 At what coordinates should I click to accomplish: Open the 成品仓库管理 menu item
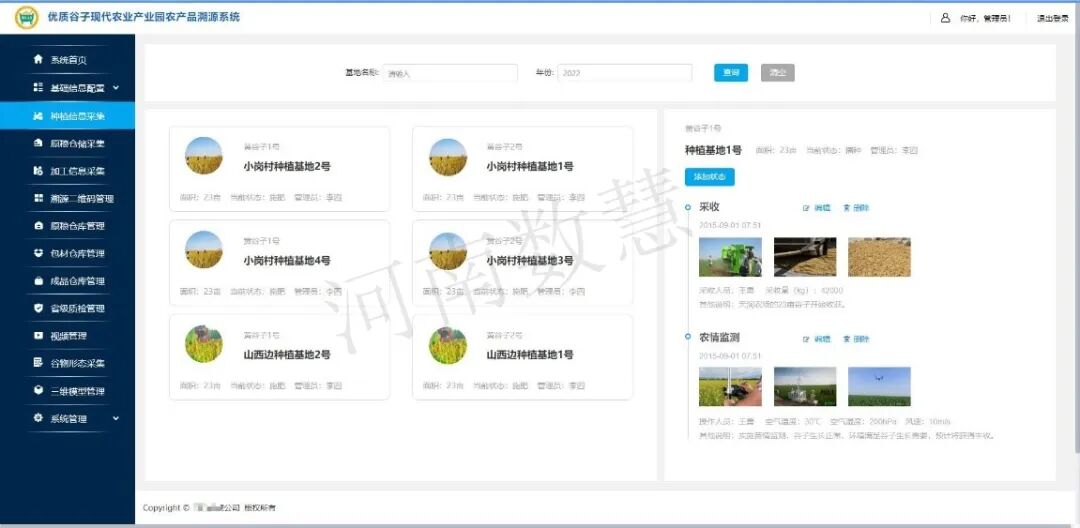(x=68, y=281)
